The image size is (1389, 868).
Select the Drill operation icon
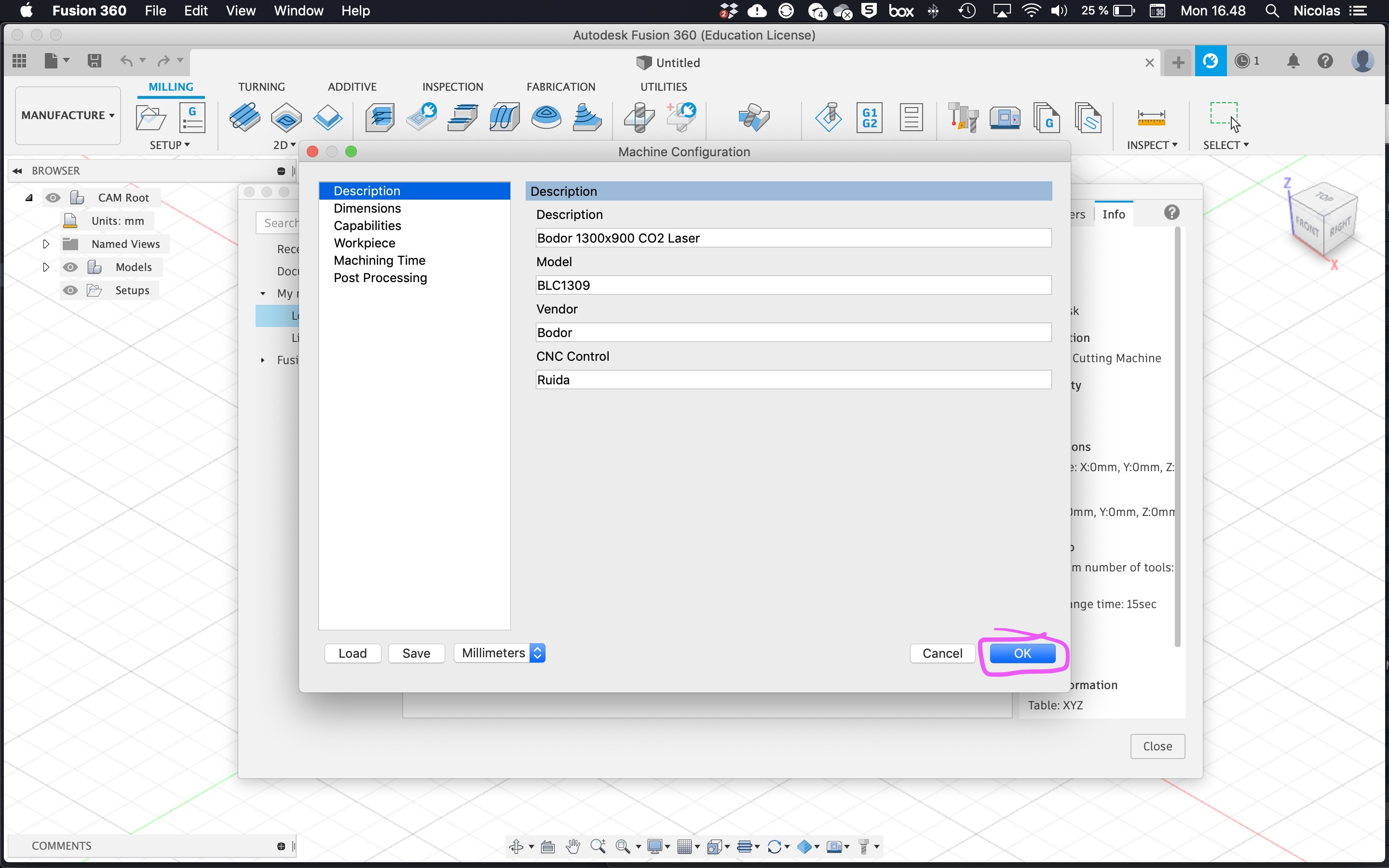click(x=639, y=118)
